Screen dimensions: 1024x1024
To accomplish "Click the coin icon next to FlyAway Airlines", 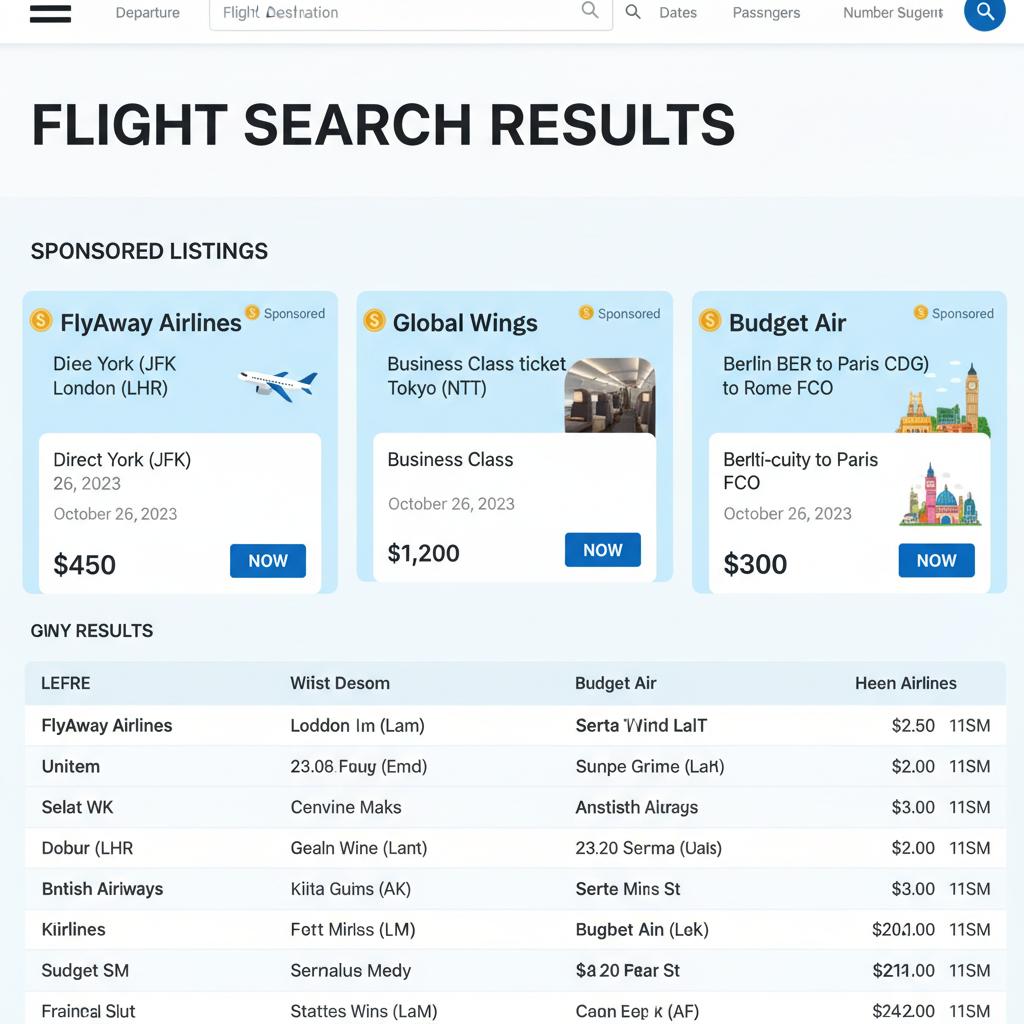I will [41, 320].
